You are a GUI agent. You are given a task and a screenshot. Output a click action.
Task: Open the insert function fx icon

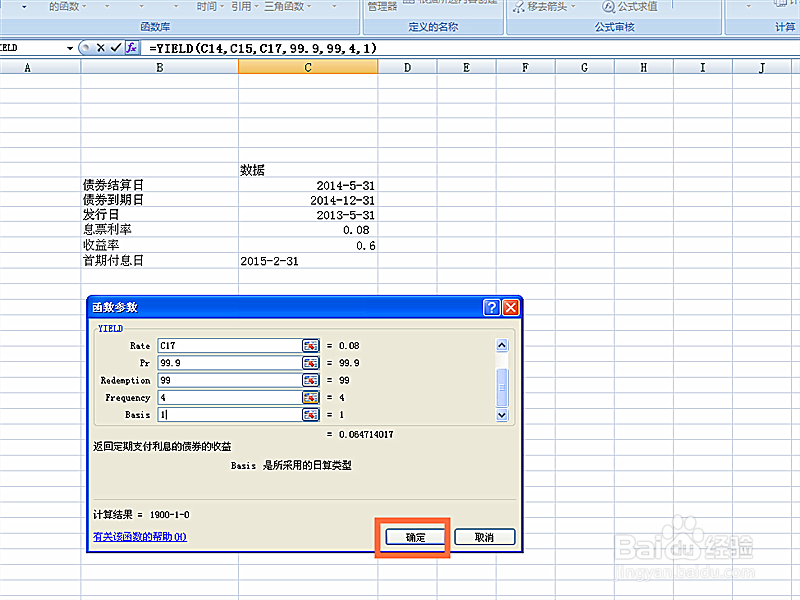point(132,48)
